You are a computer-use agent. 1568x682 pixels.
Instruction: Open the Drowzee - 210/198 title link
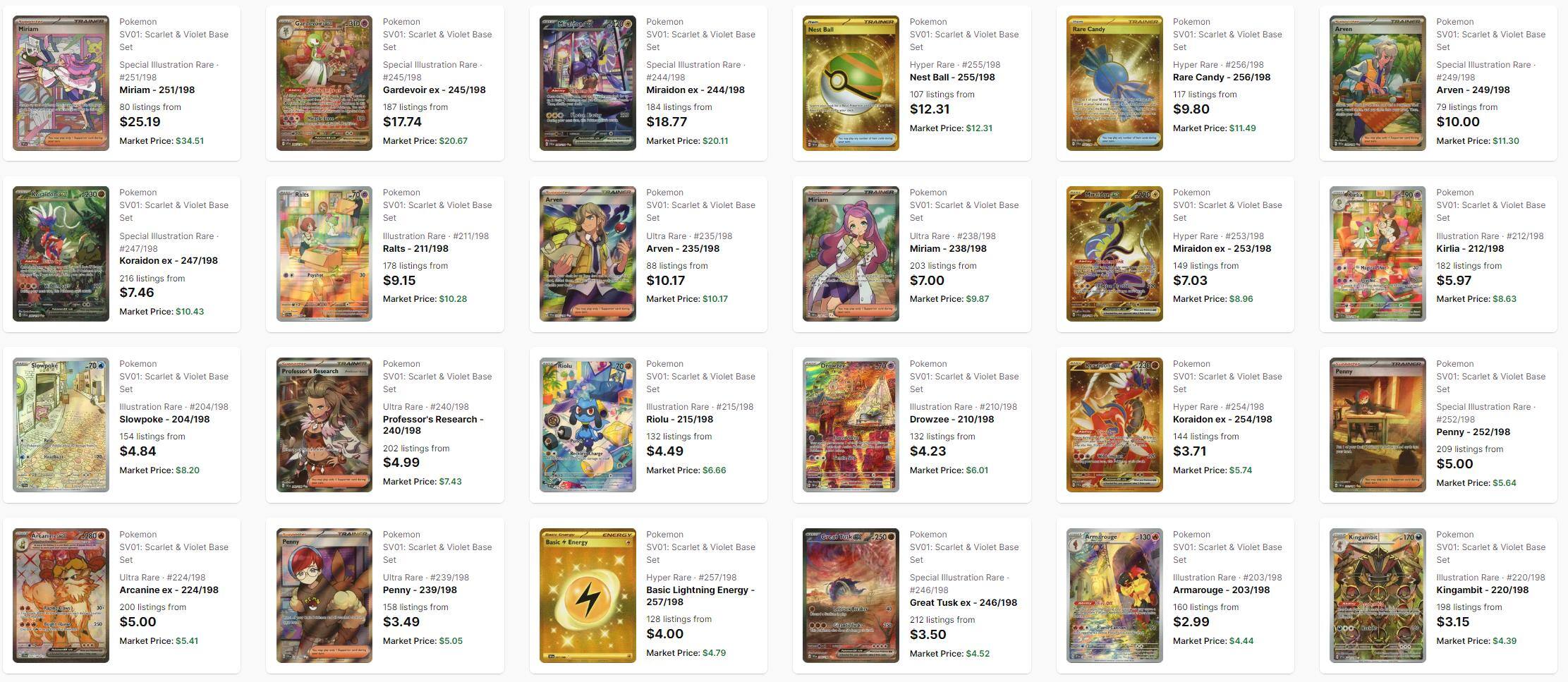[x=952, y=420]
